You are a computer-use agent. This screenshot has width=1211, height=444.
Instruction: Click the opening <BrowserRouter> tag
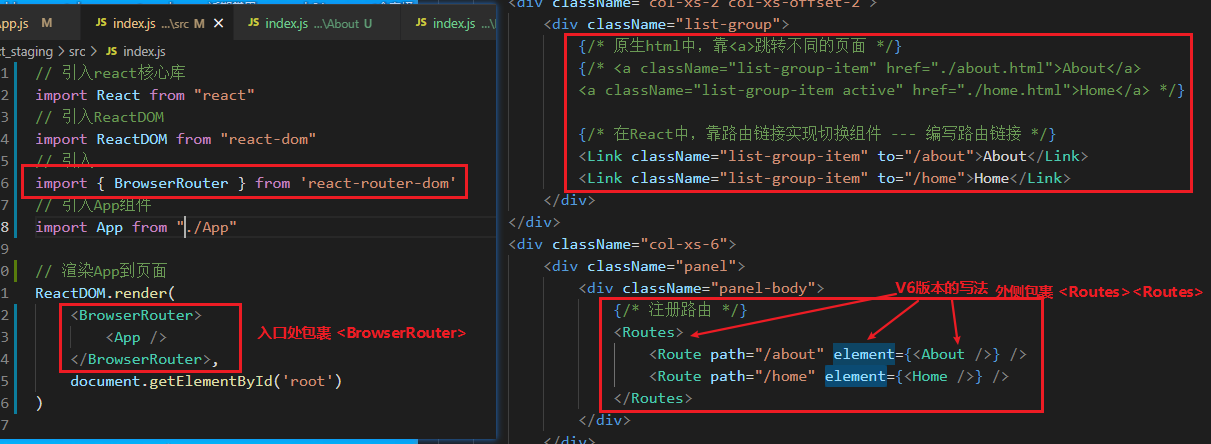(136, 315)
